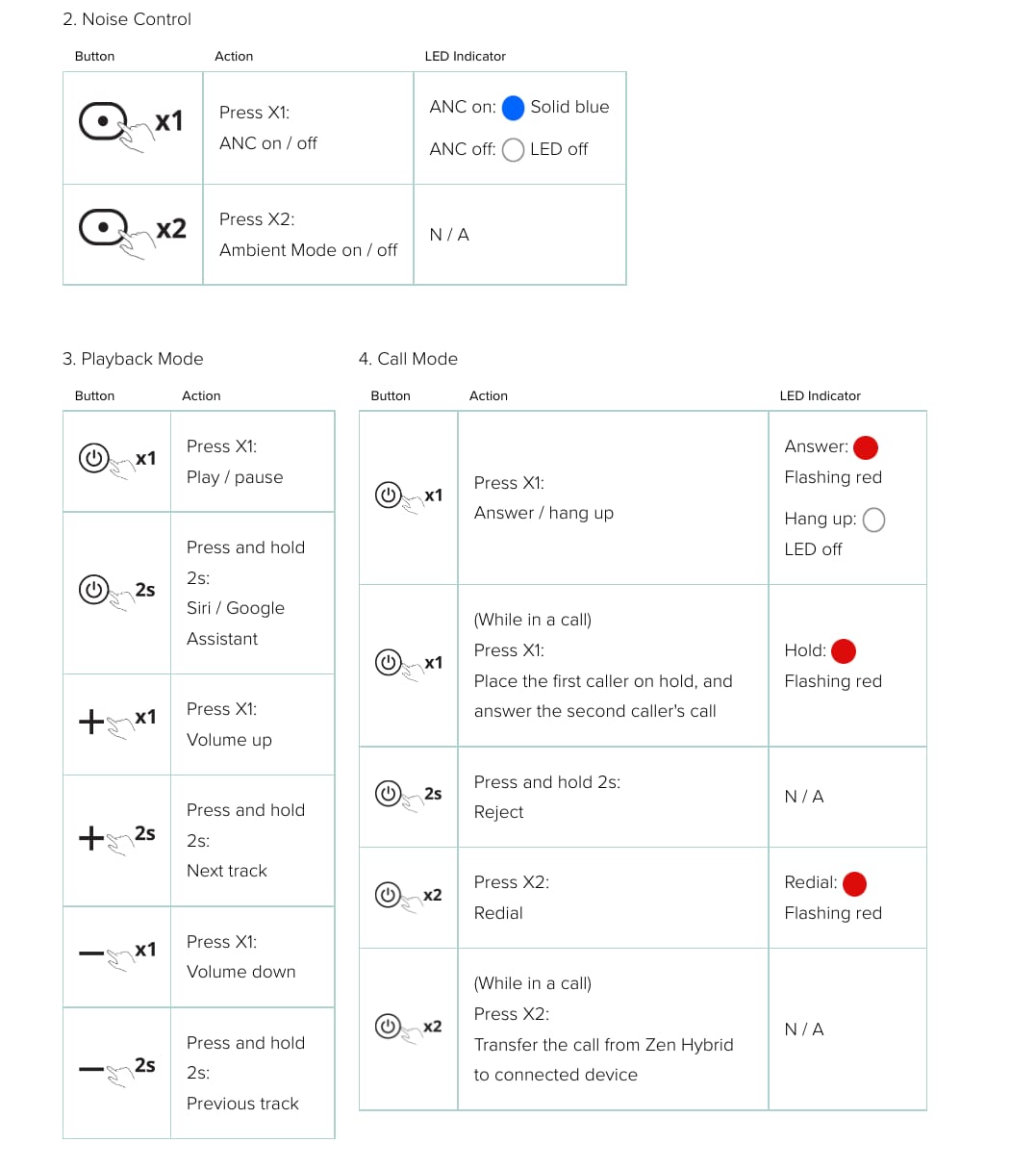Click the solid blue ANC on indicator
Image resolution: width=1036 pixels, height=1169 pixels.
514,108
